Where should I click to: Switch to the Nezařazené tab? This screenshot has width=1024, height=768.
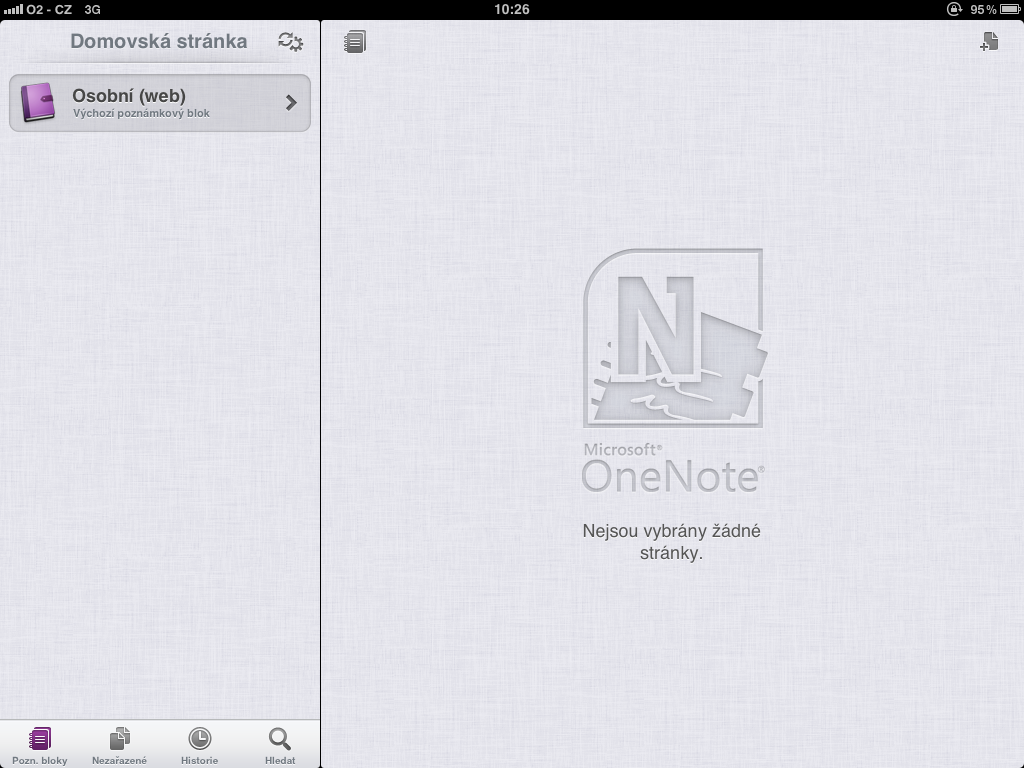120,745
